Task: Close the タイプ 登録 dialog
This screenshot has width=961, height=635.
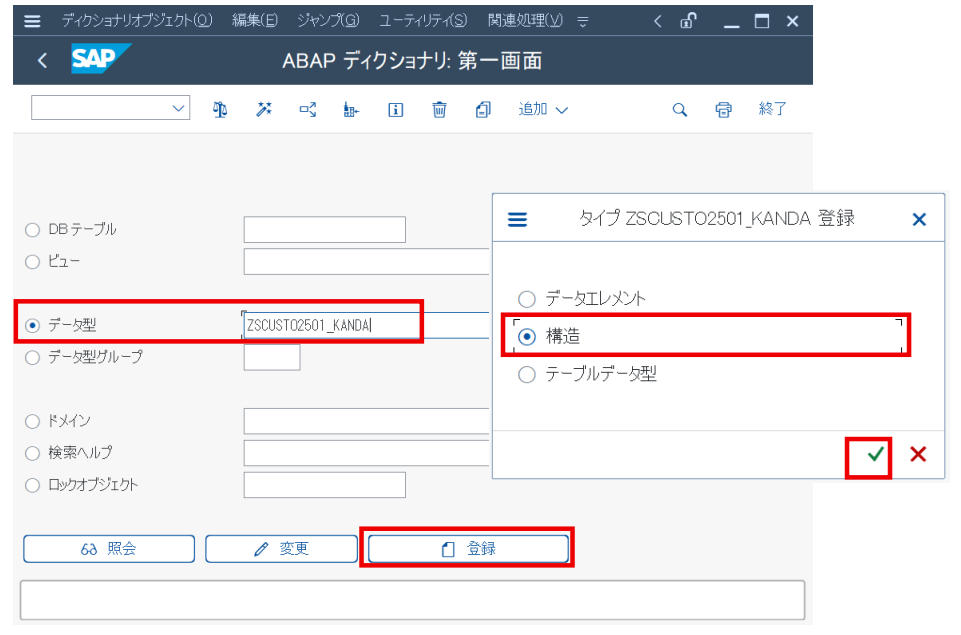Action: pos(919,219)
